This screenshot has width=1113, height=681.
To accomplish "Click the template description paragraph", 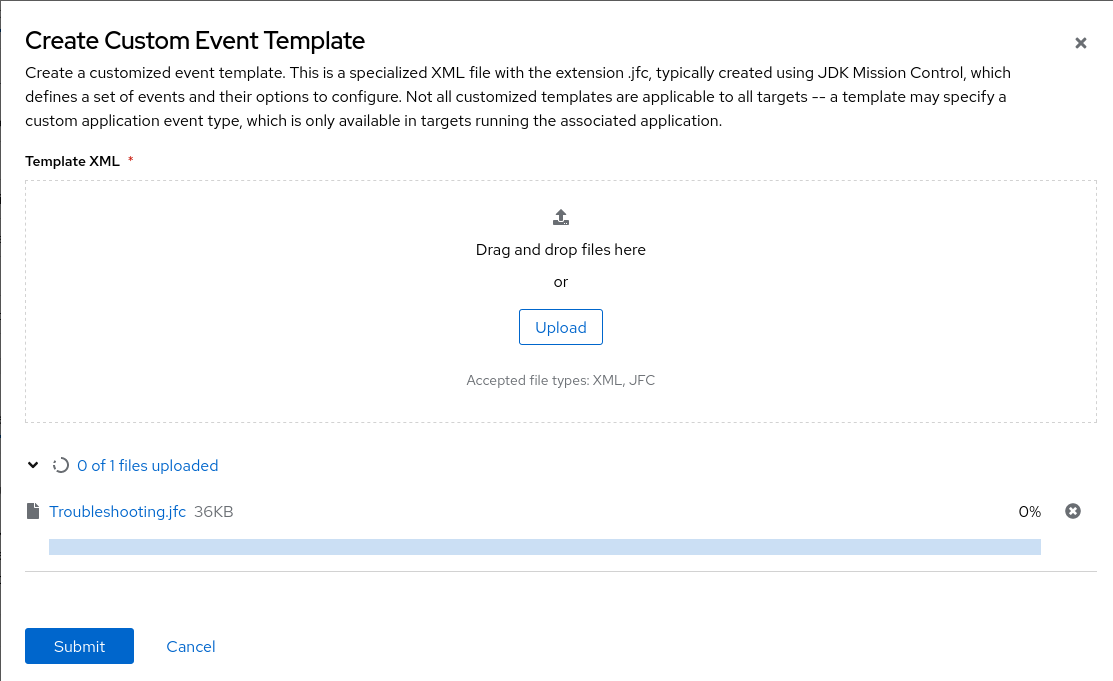I will pos(517,97).
